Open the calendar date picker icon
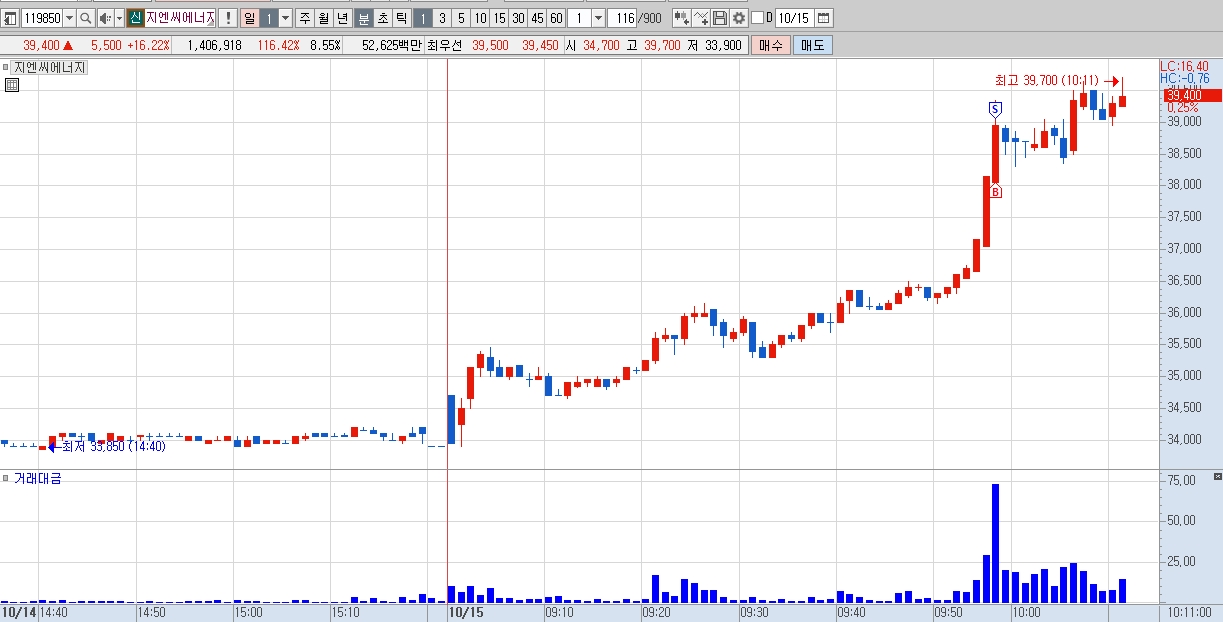The height and width of the screenshot is (622, 1223). point(824,18)
